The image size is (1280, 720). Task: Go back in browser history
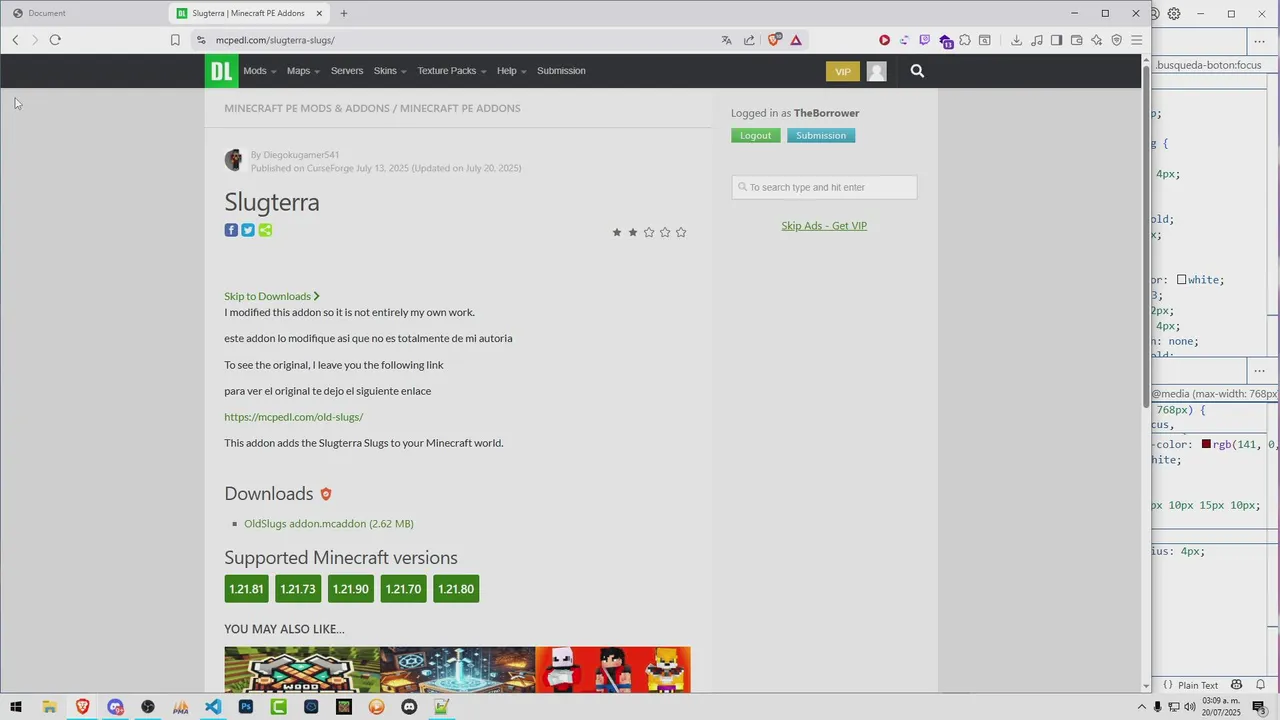click(15, 40)
